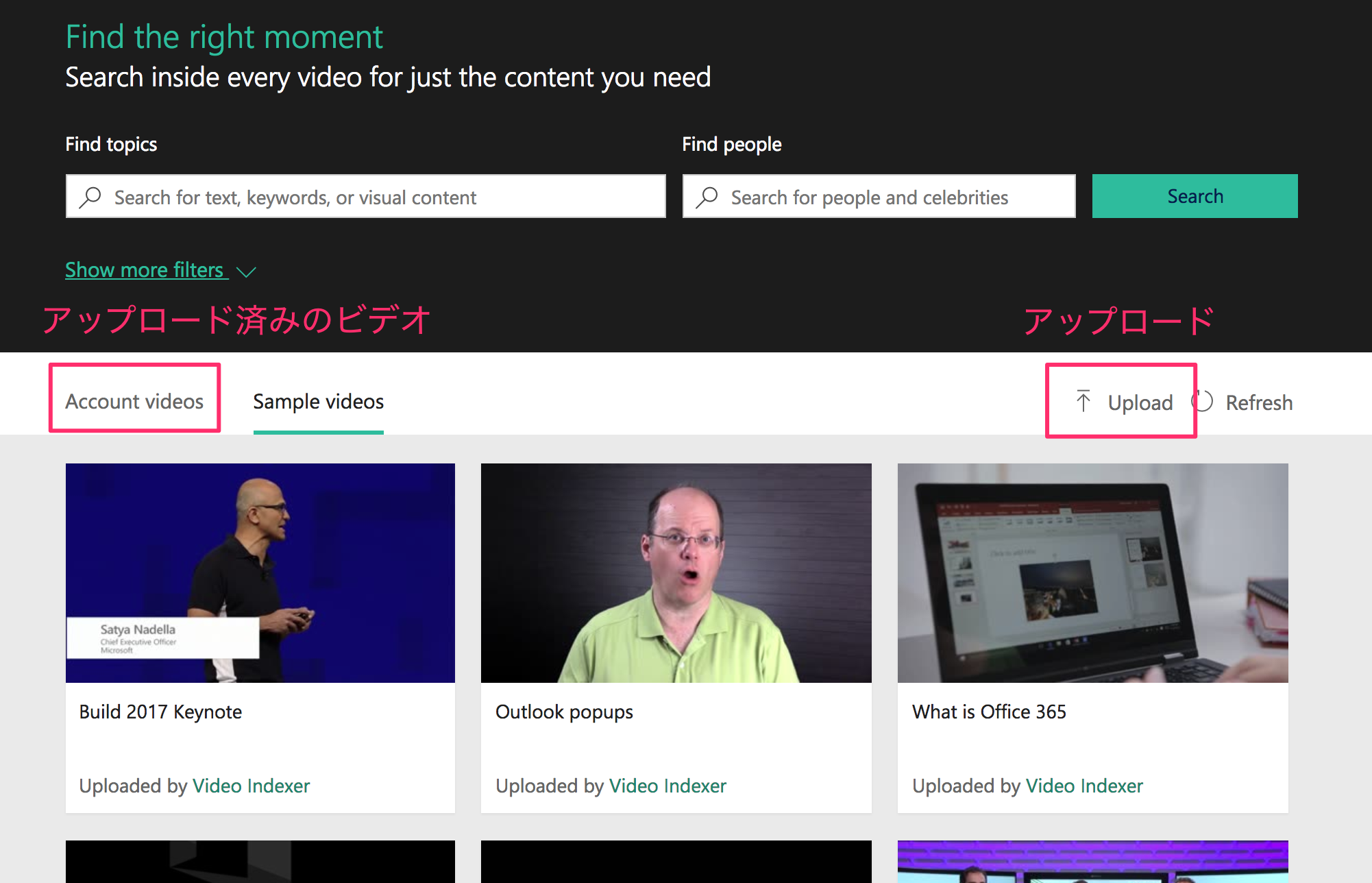Focus the Search for text, keywords input
1372x883 pixels.
(x=366, y=197)
